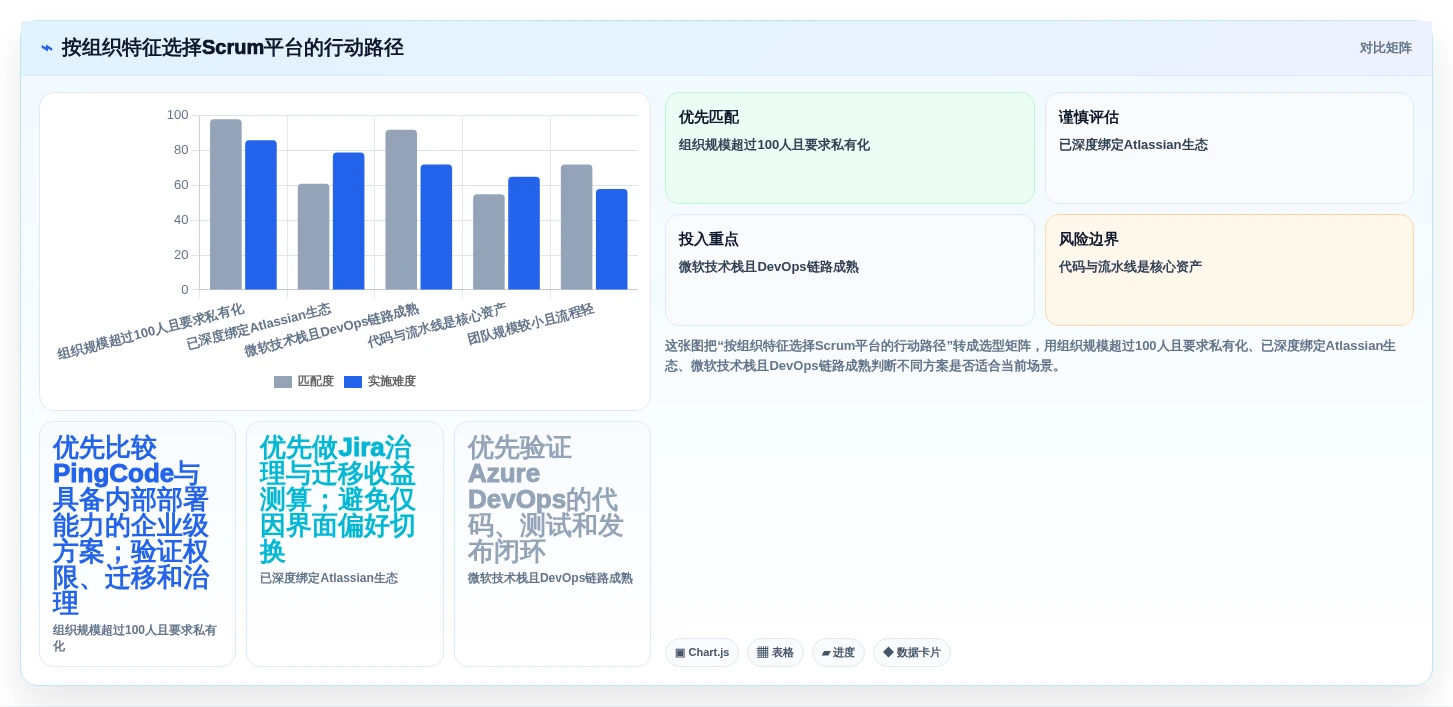The image size is (1453, 707).
Task: Click the lightning icon beside the title
Action: click(47, 48)
